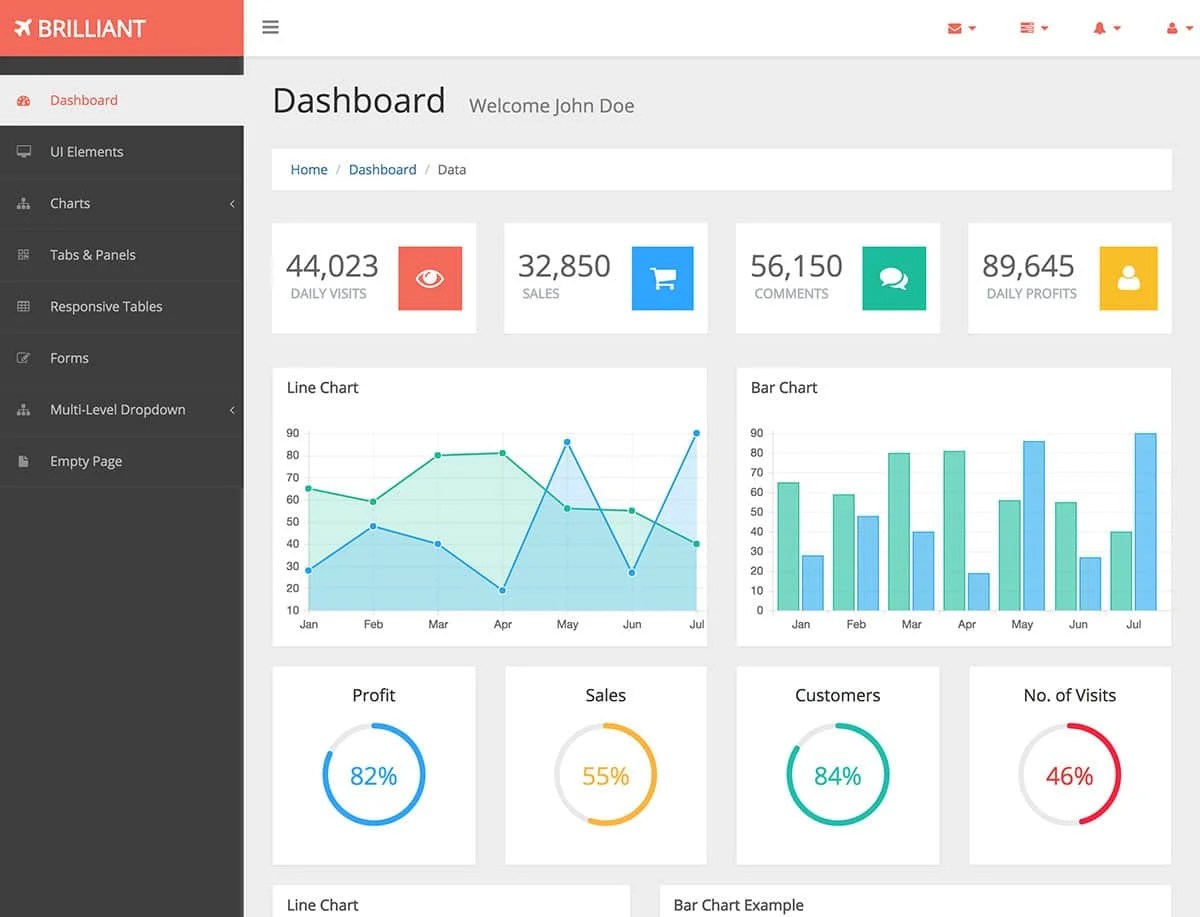Viewport: 1200px width, 917px height.
Task: Click the daily visits eye icon
Action: tap(430, 278)
